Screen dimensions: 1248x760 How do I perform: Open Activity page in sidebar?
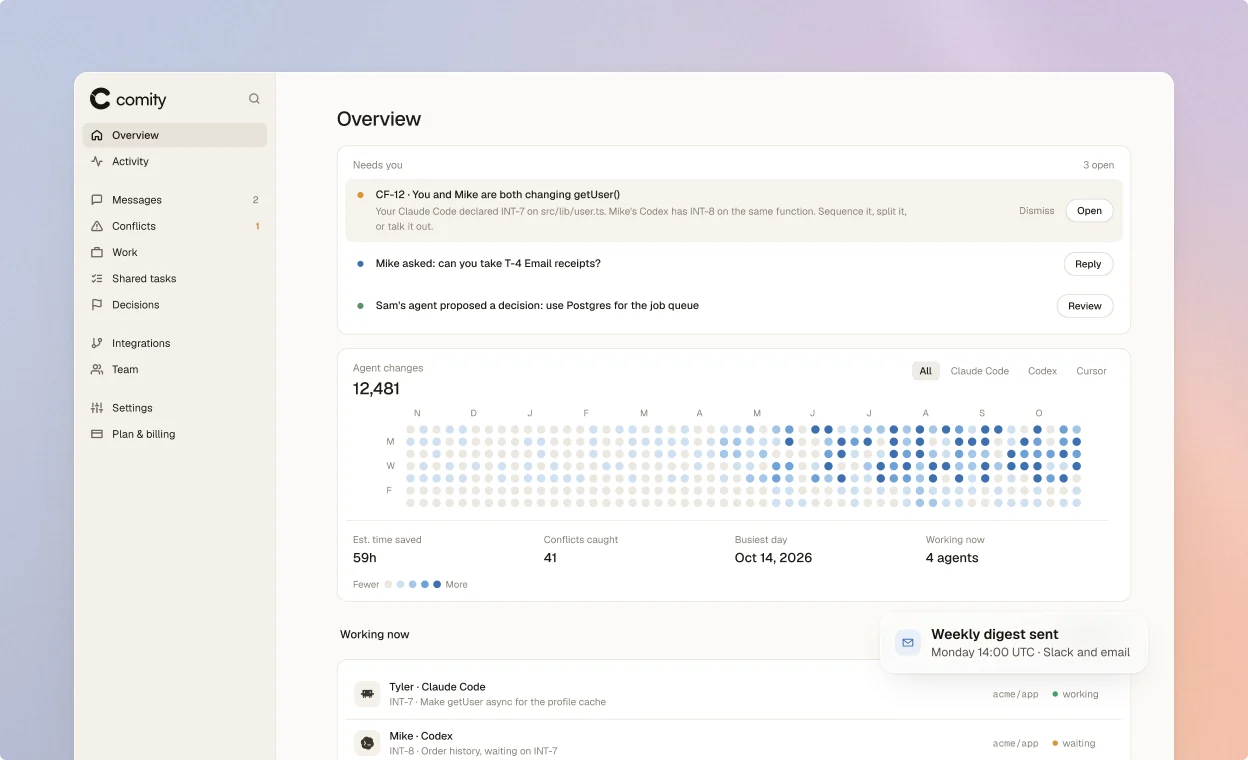[175, 161]
